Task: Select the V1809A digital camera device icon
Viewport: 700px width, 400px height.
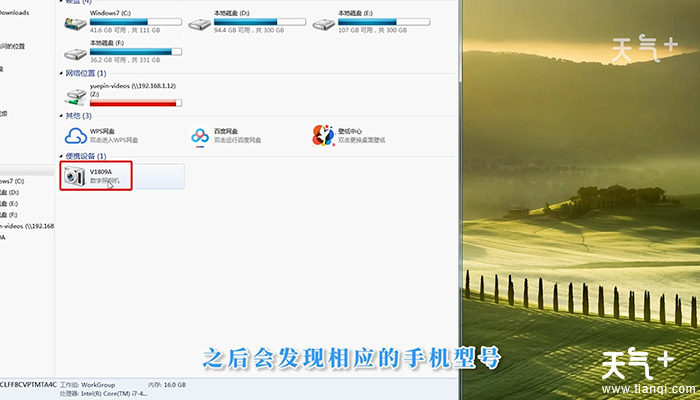Action: 75,176
